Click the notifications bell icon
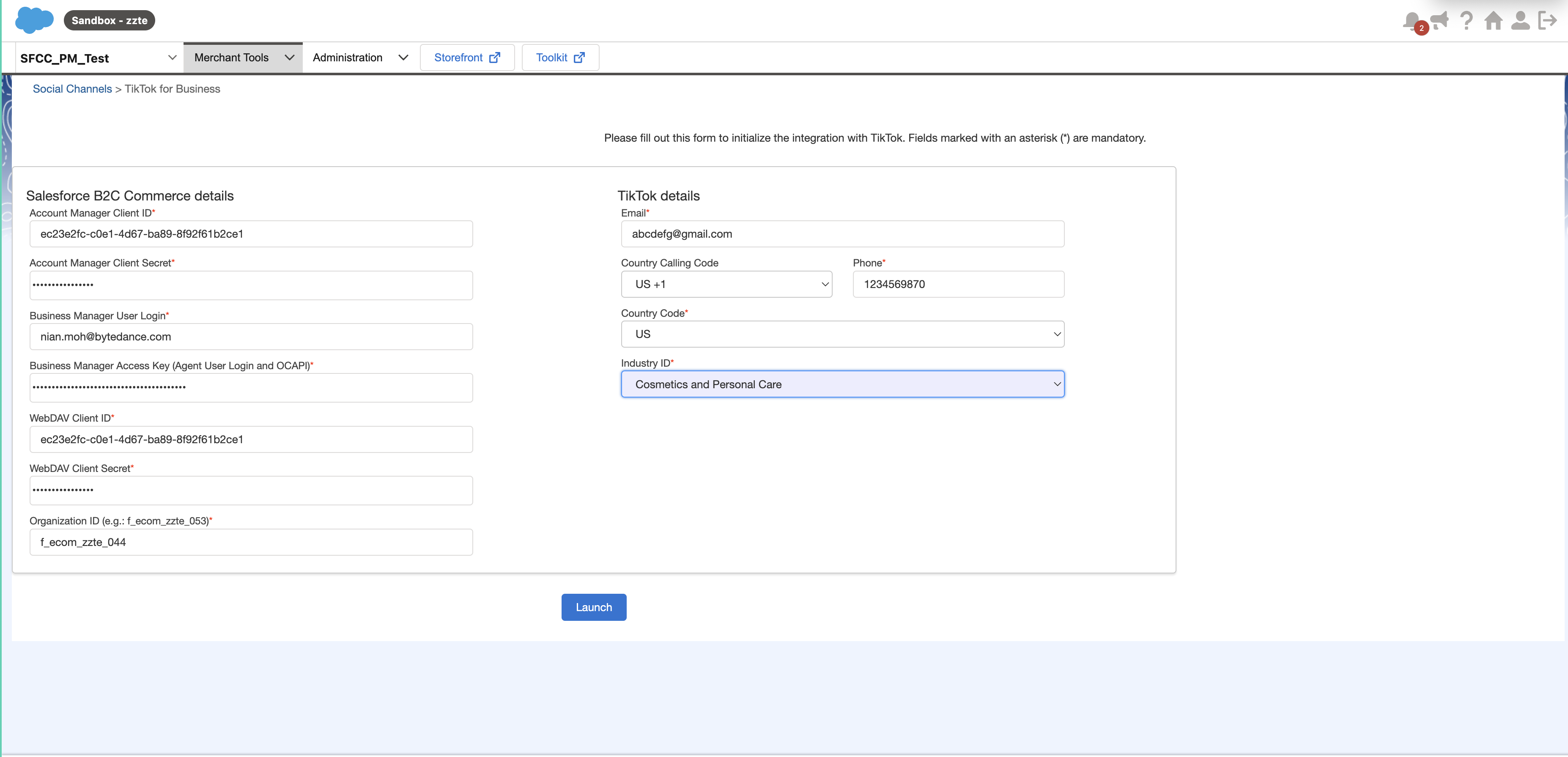 (1412, 20)
